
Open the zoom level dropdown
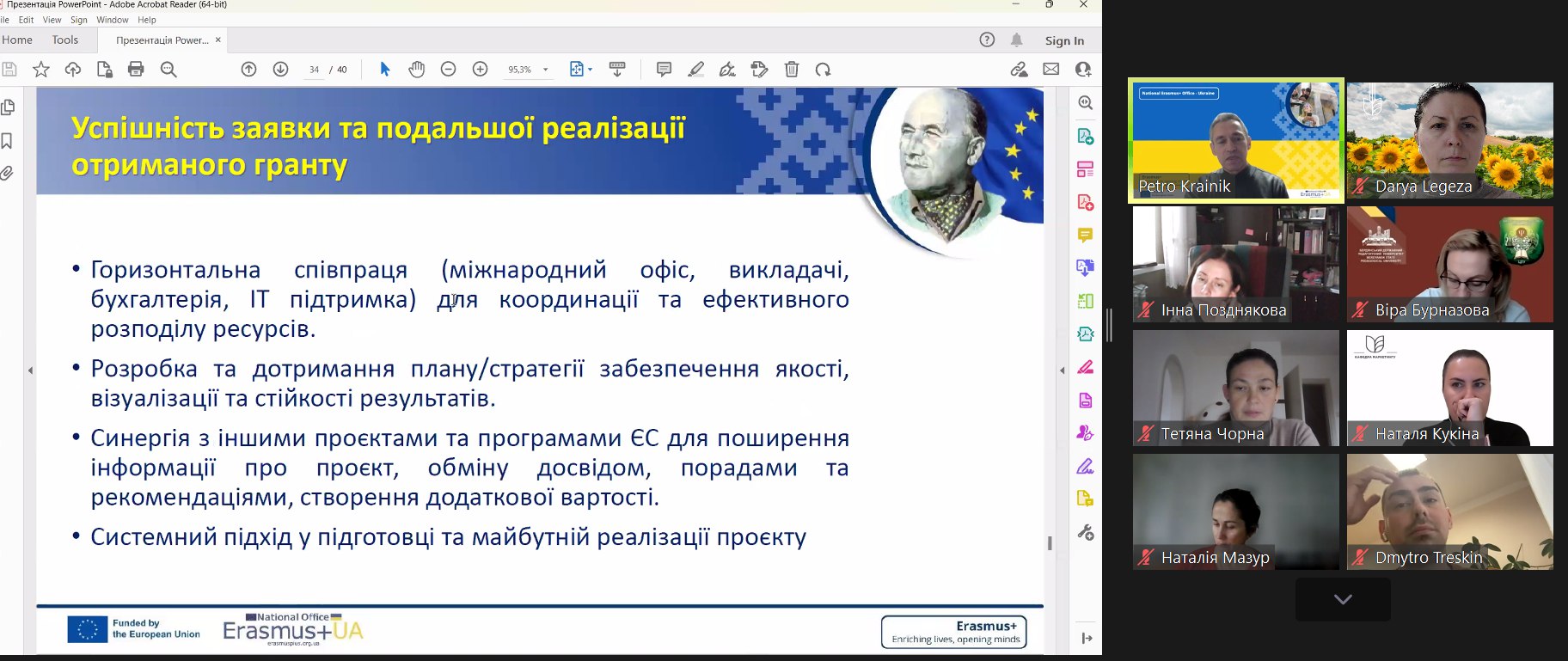point(545,70)
